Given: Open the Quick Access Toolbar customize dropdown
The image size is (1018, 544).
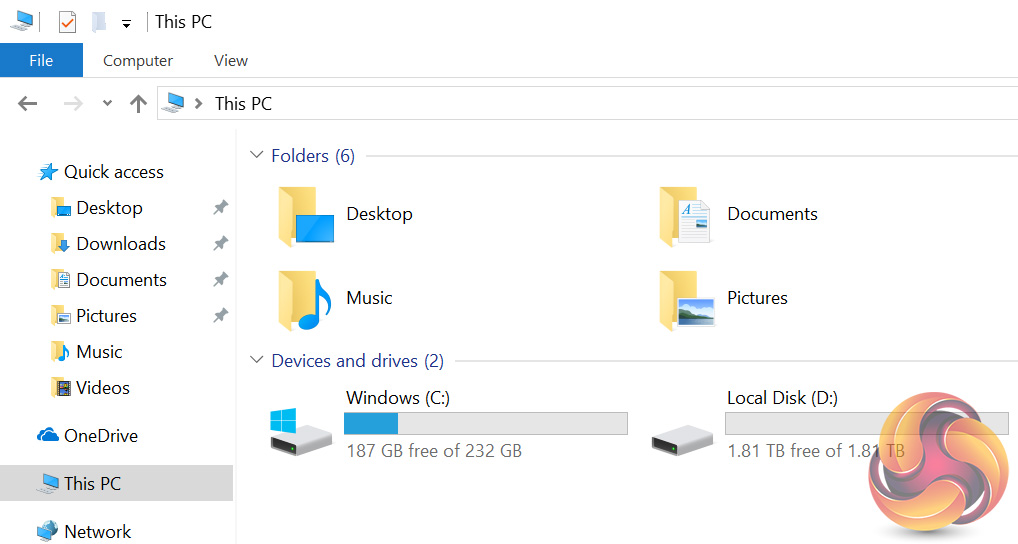Looking at the screenshot, I should [x=126, y=22].
